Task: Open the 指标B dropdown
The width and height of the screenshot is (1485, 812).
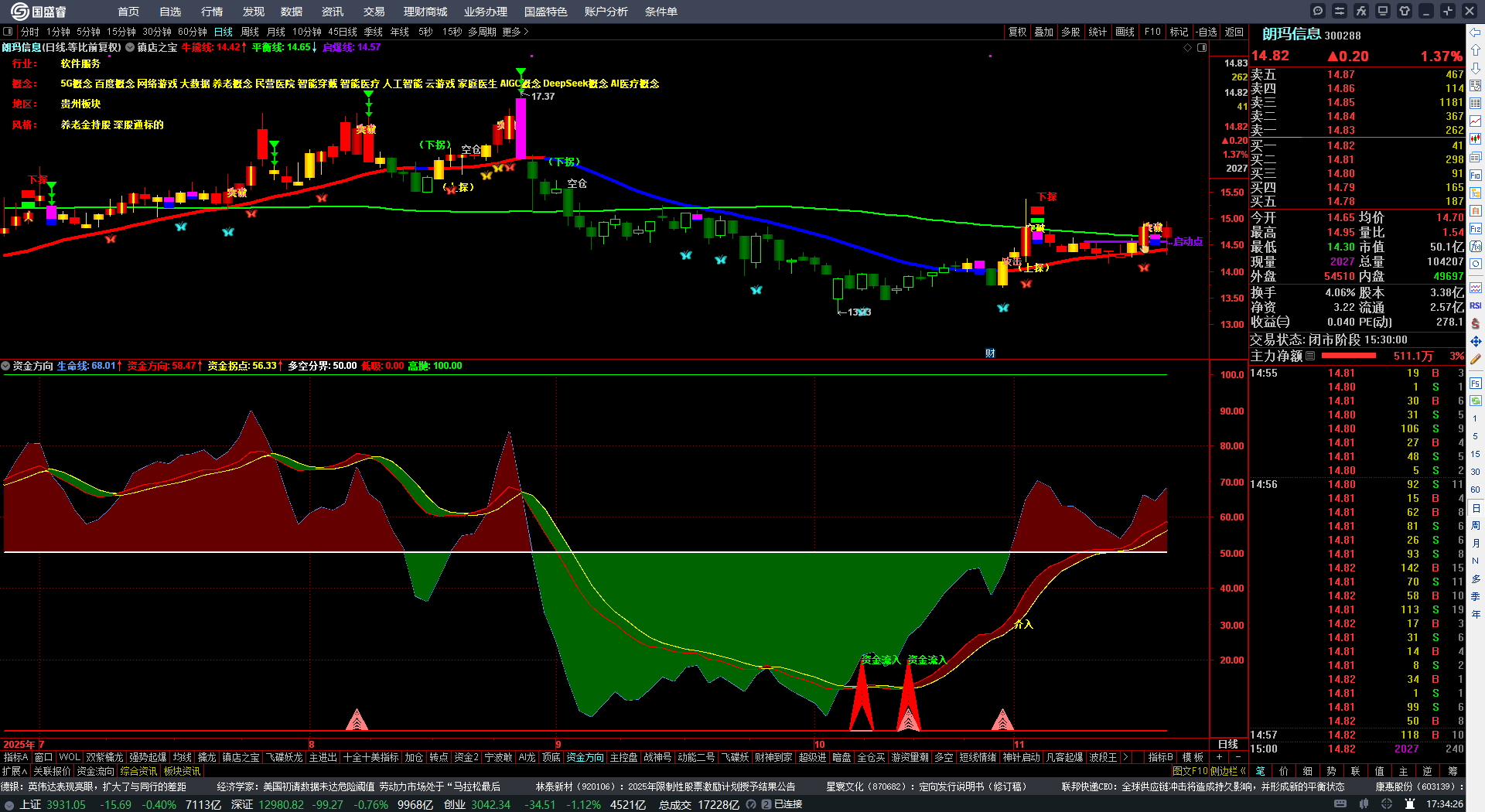Action: tap(1160, 757)
